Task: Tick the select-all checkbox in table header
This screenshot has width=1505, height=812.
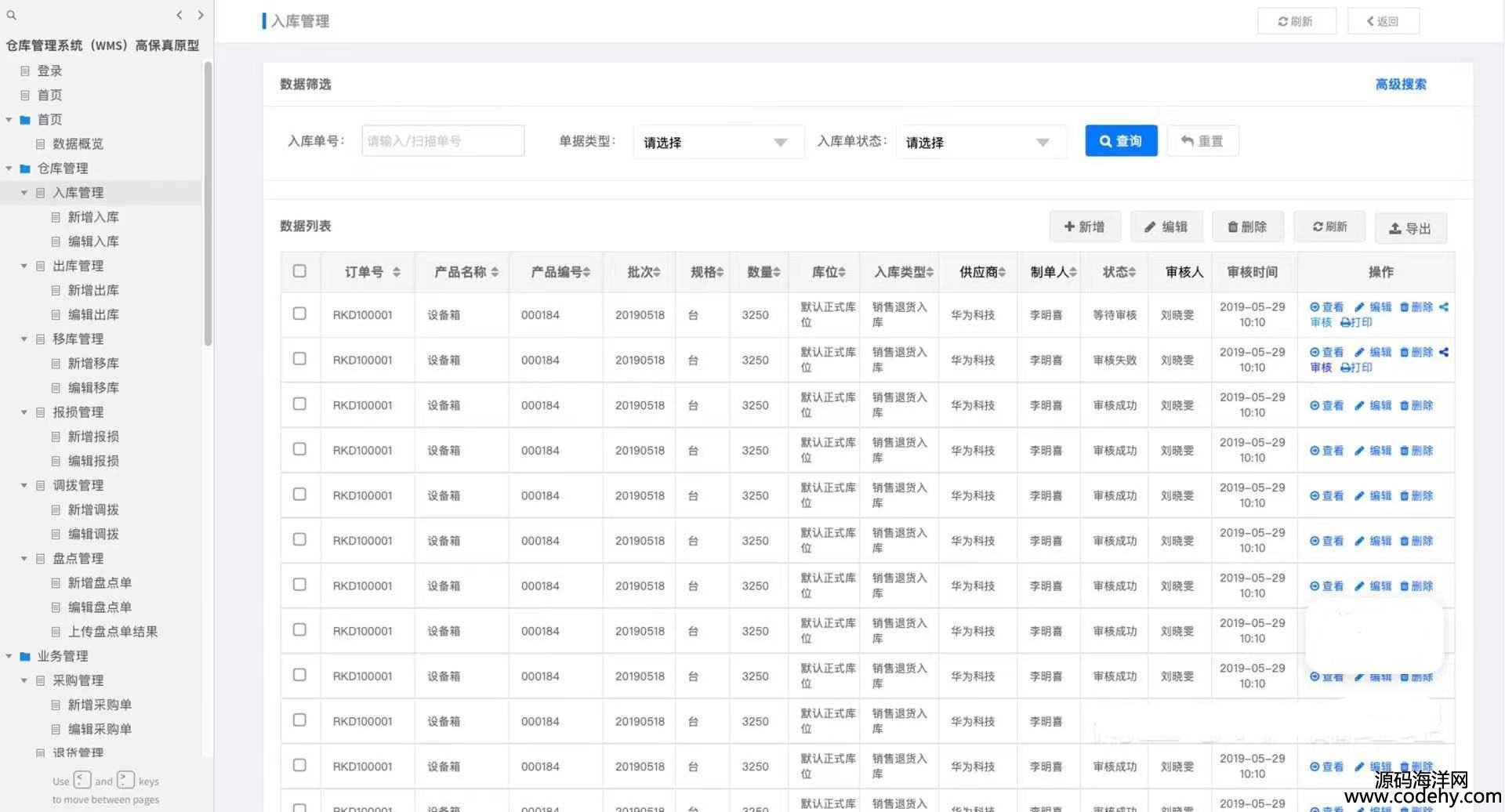Action: [299, 271]
